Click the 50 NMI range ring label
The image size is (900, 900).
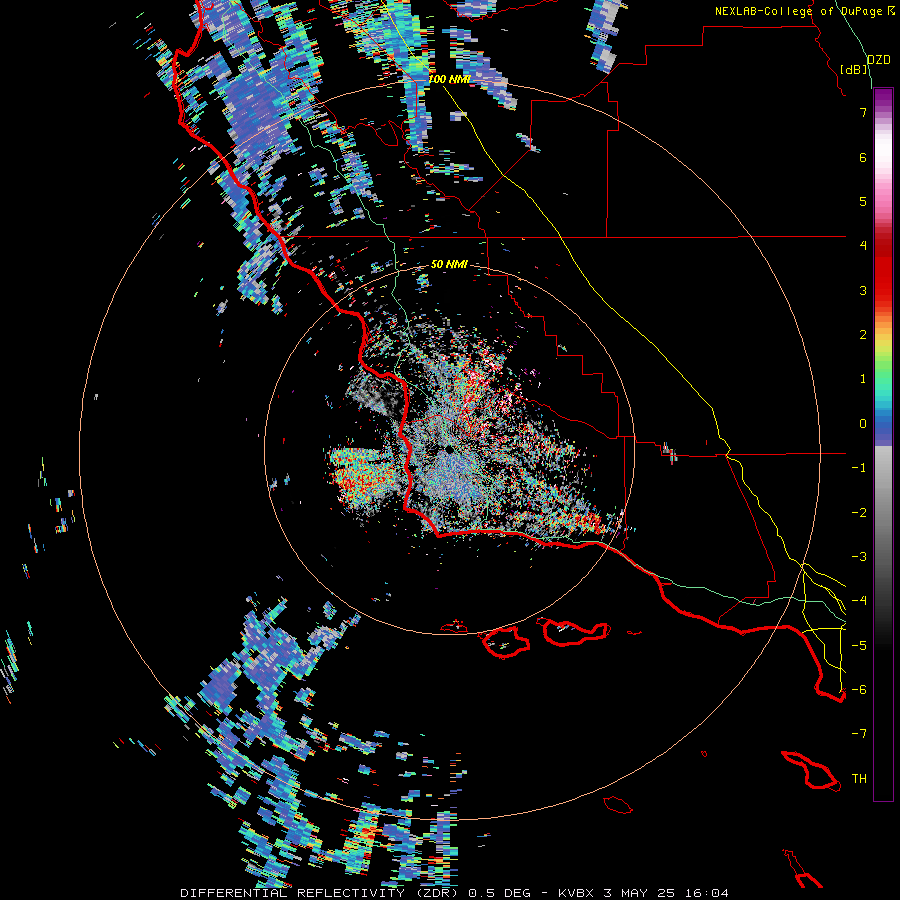[449, 264]
